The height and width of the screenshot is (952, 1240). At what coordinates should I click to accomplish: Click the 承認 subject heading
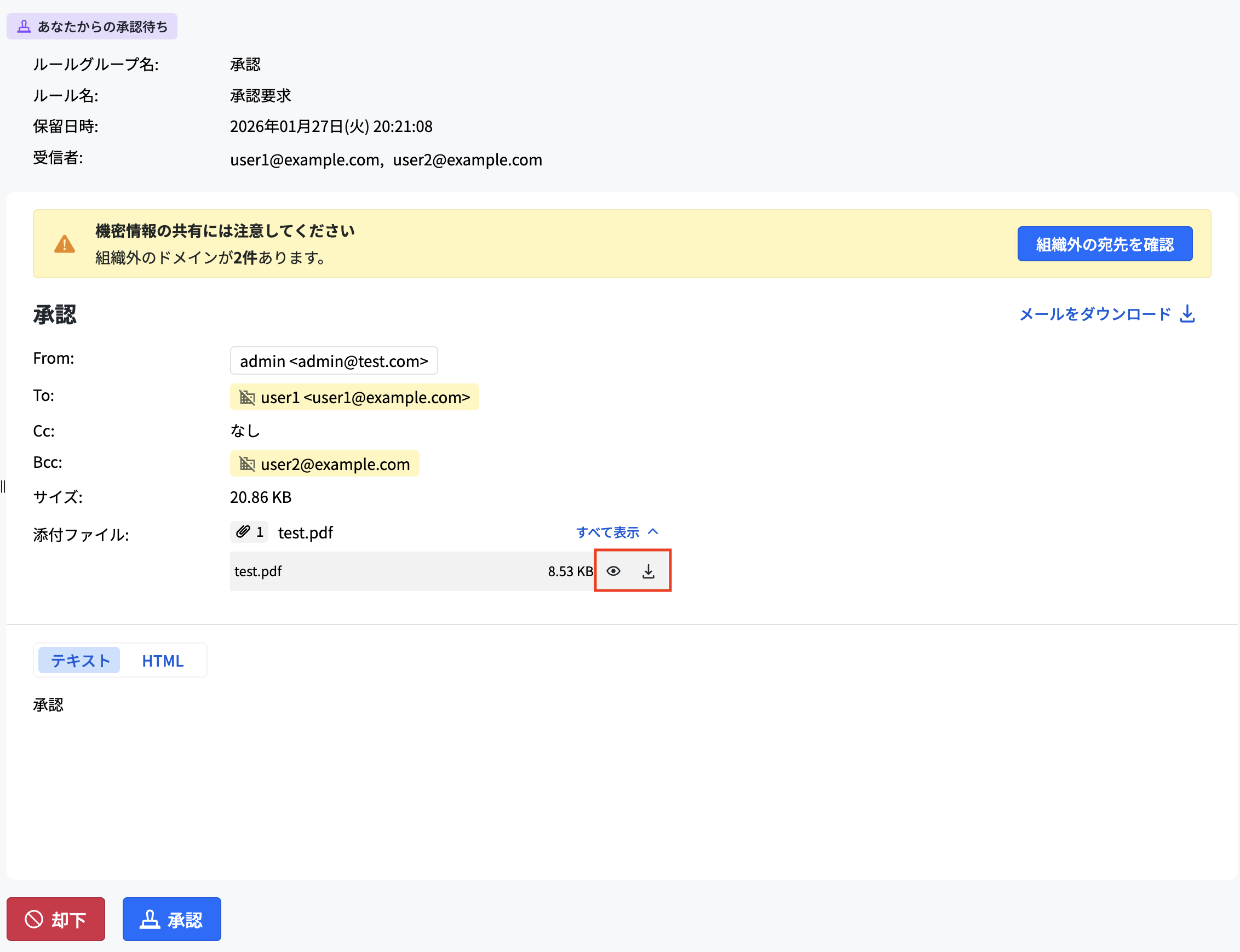point(54,314)
